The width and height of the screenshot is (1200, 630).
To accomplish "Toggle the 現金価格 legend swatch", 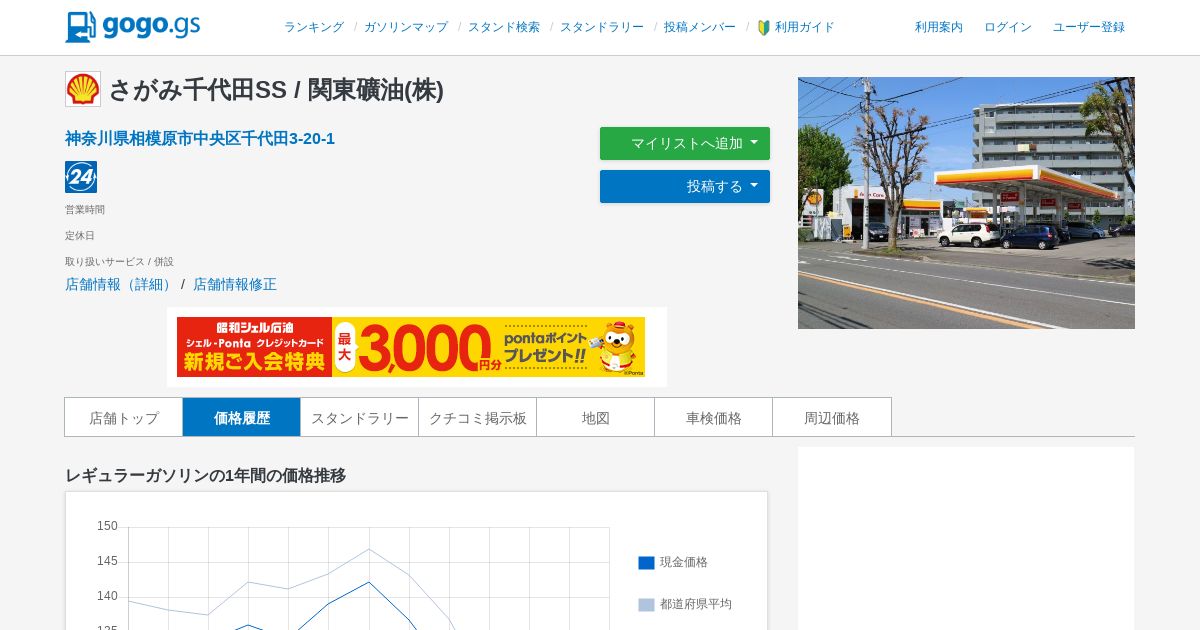I will pyautogui.click(x=646, y=563).
